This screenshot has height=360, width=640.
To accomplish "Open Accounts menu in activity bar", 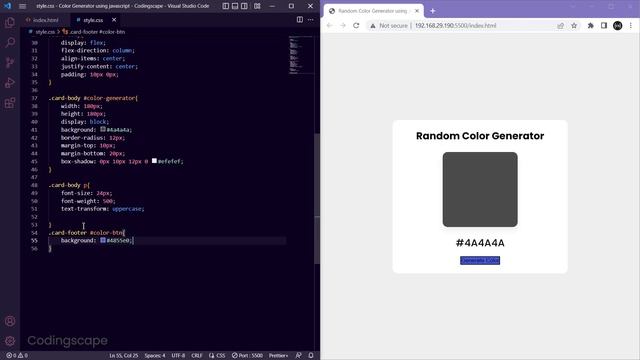I will pyautogui.click(x=10, y=321).
